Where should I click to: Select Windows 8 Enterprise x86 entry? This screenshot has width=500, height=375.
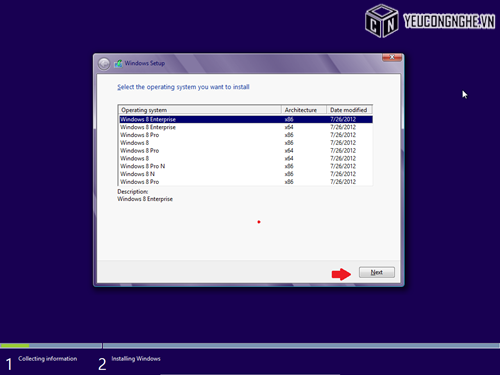click(246, 119)
